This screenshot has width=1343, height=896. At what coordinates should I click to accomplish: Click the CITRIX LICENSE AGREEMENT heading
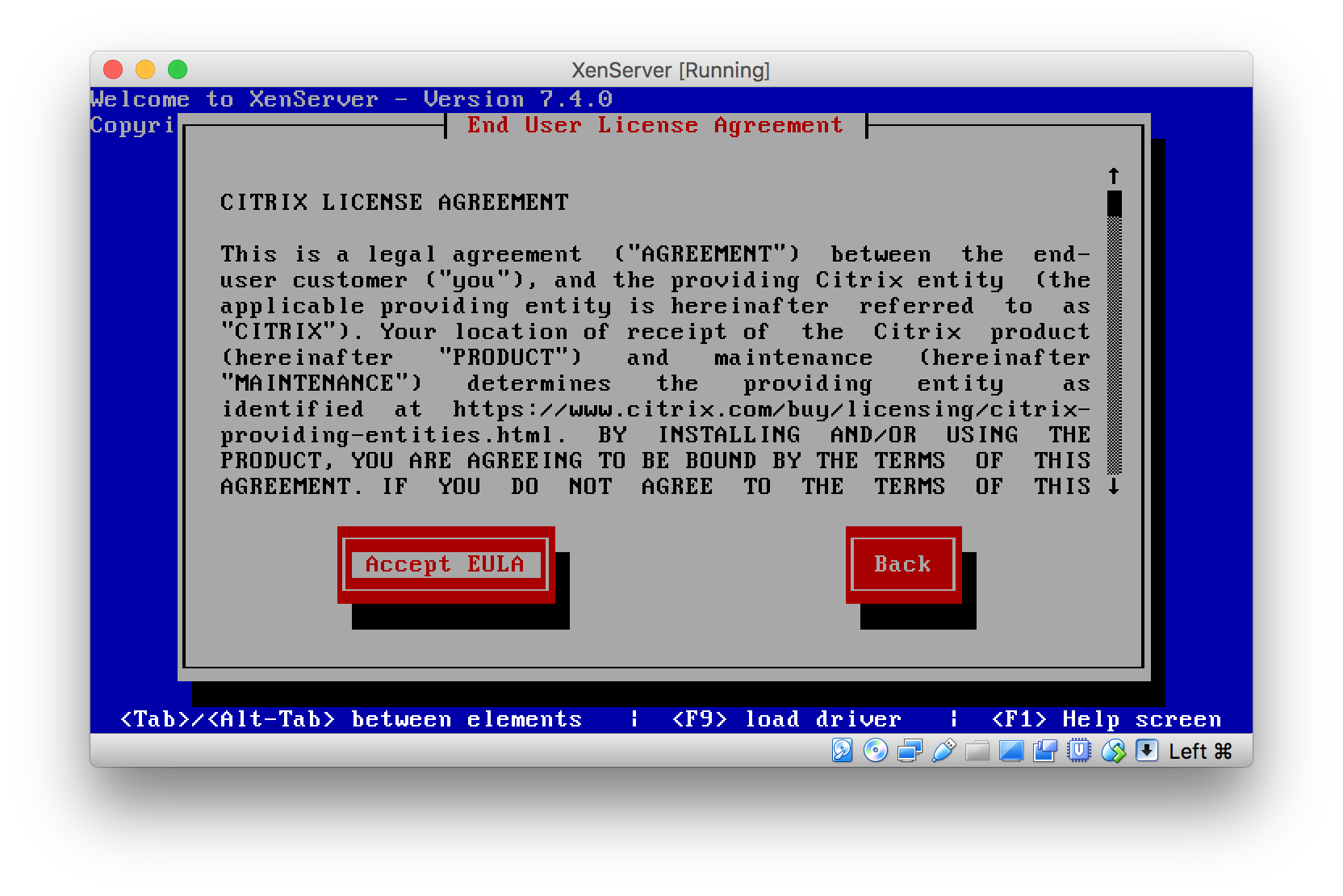(395, 202)
